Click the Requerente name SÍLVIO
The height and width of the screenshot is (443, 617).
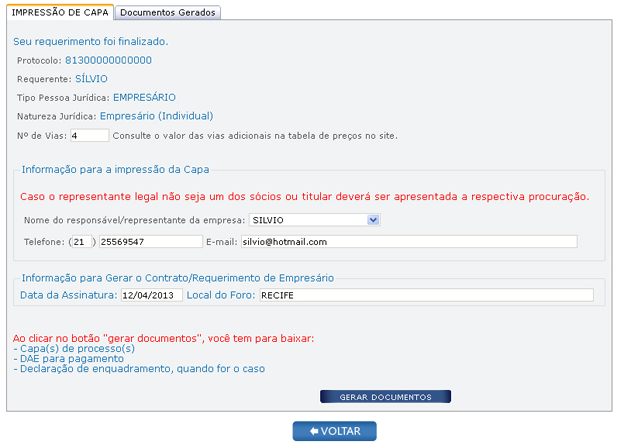click(91, 78)
